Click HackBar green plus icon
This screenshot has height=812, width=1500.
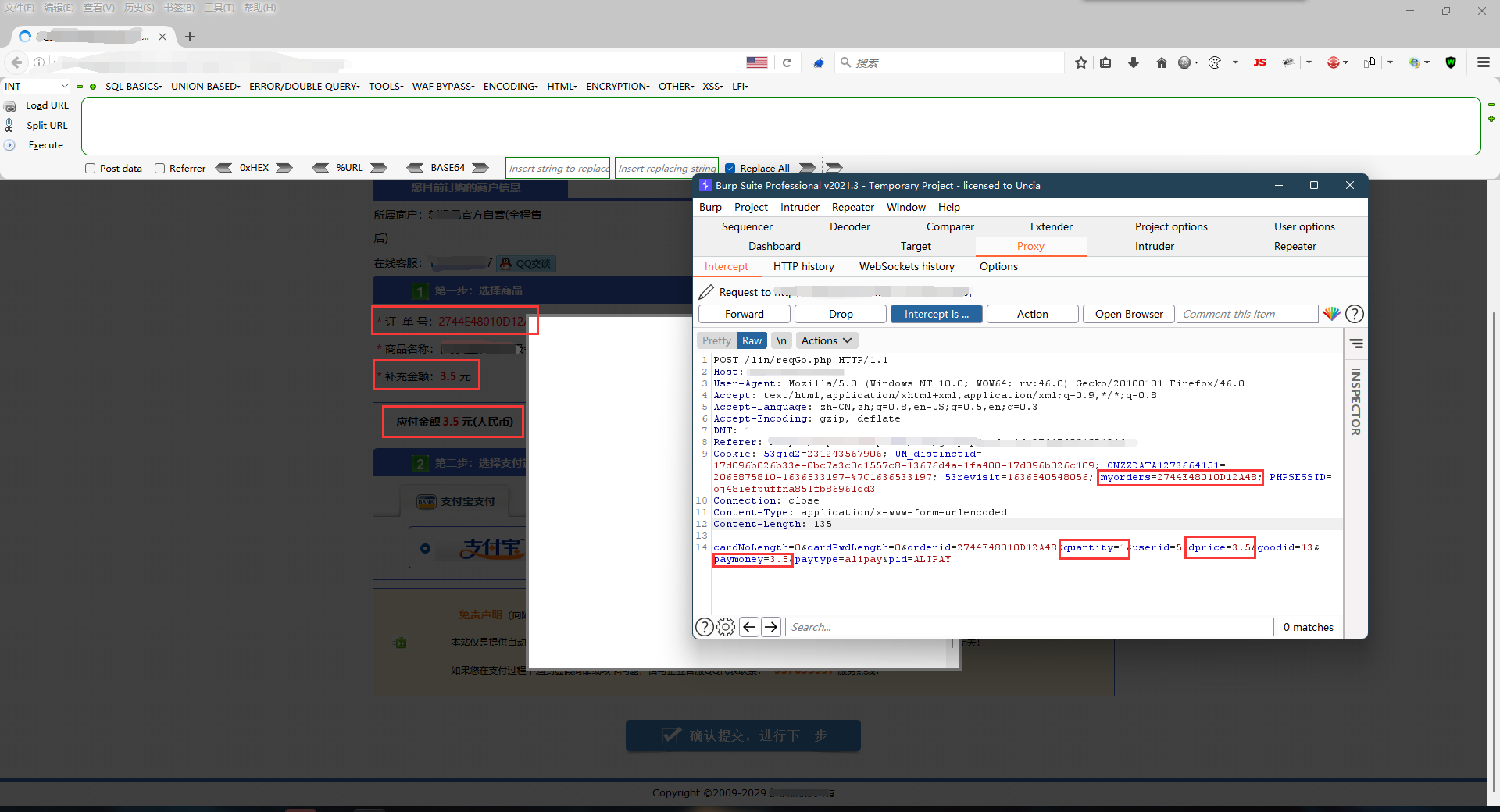pyautogui.click(x=93, y=87)
